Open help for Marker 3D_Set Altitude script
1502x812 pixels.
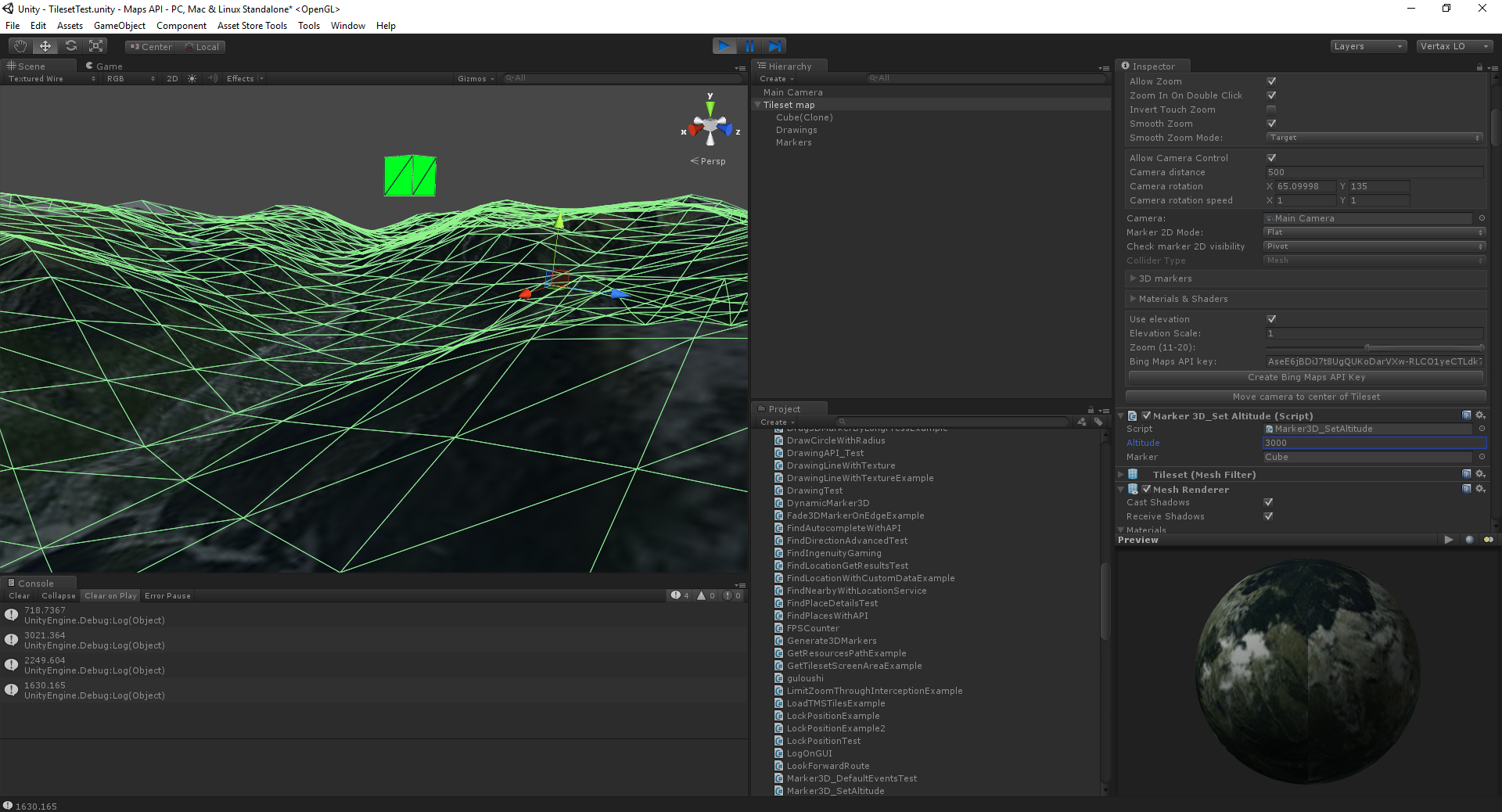(1467, 415)
